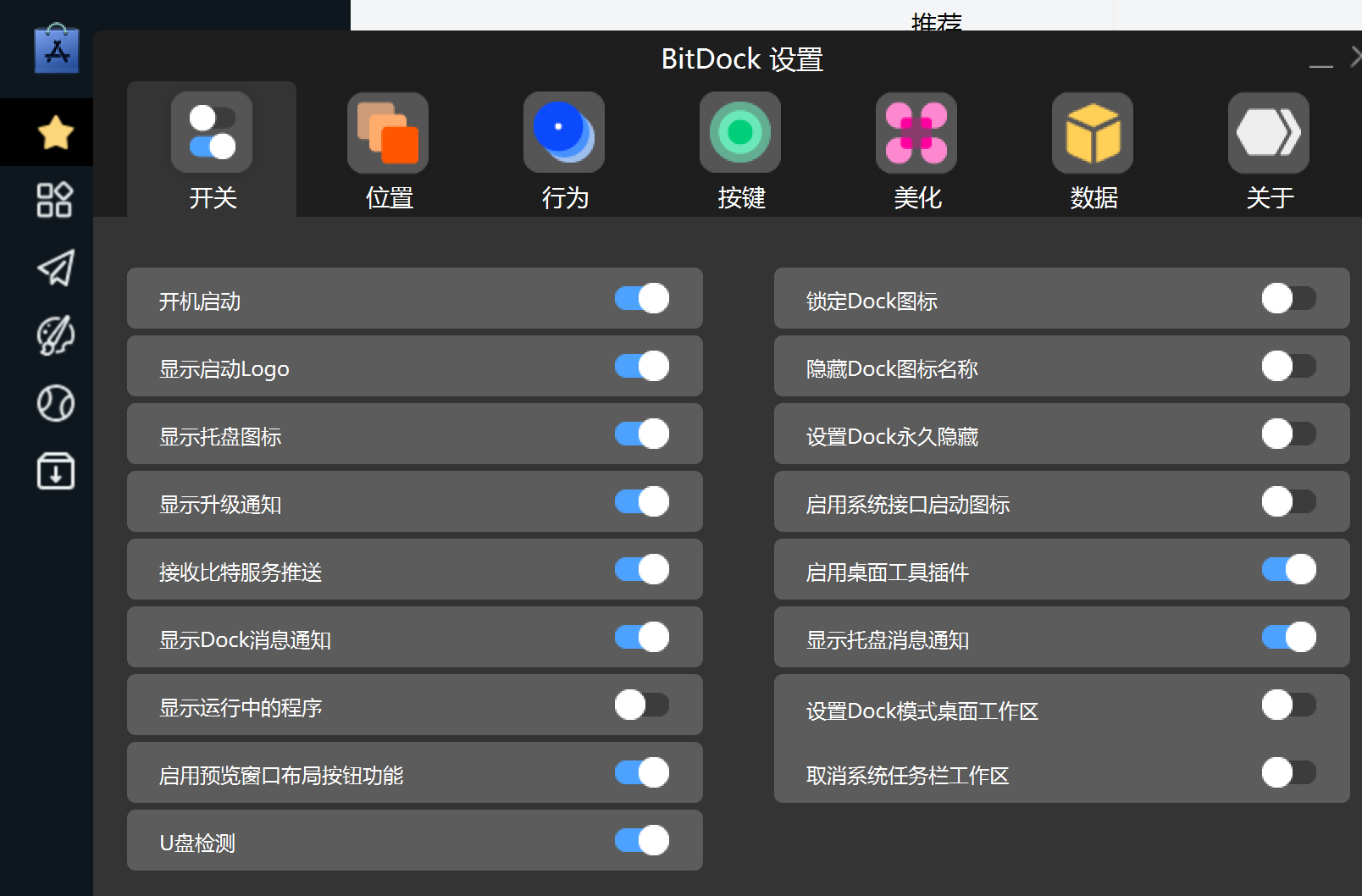Disable 启用桌面工具插件 toggle
The height and width of the screenshot is (896, 1362).
1289,569
